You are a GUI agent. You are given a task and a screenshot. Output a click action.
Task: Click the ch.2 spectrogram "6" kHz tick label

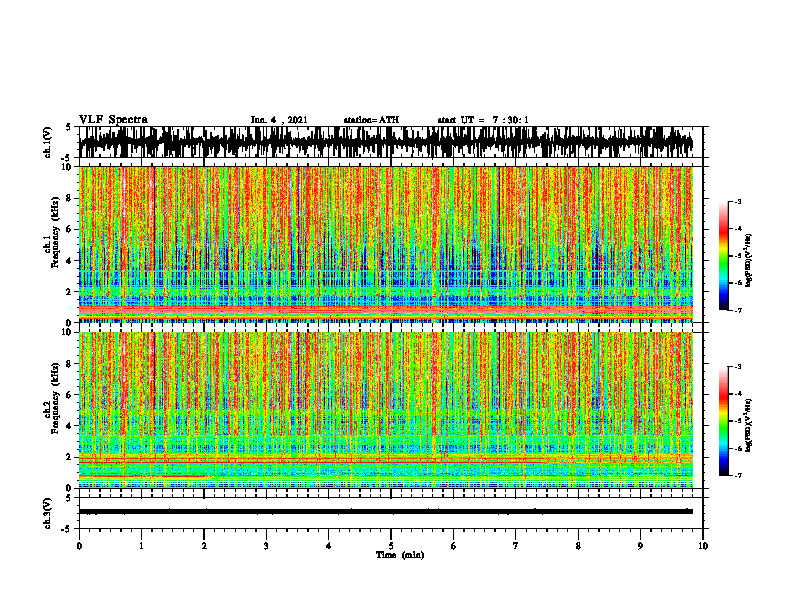coord(70,395)
